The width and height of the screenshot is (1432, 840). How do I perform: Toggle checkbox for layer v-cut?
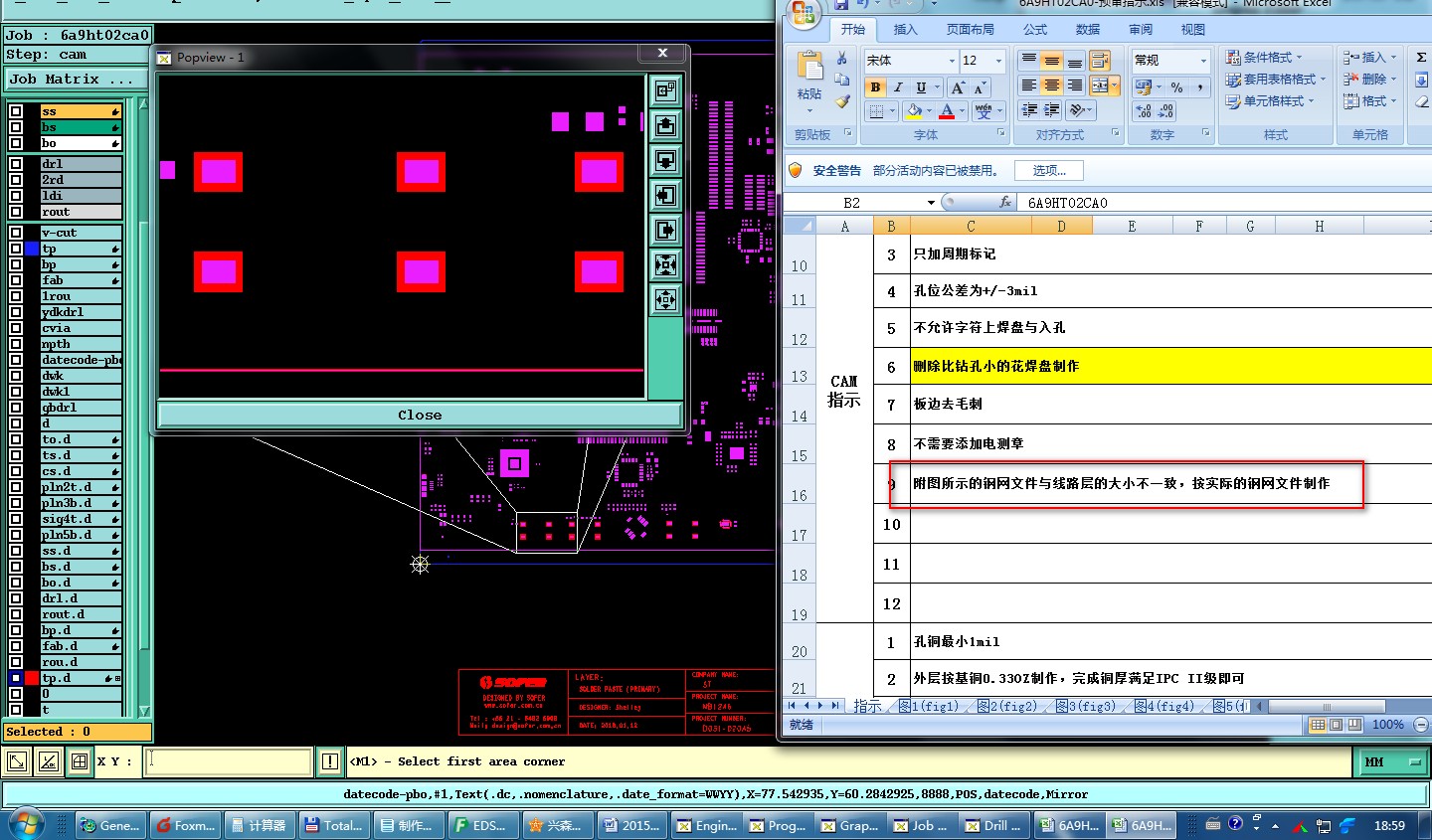tap(16, 233)
